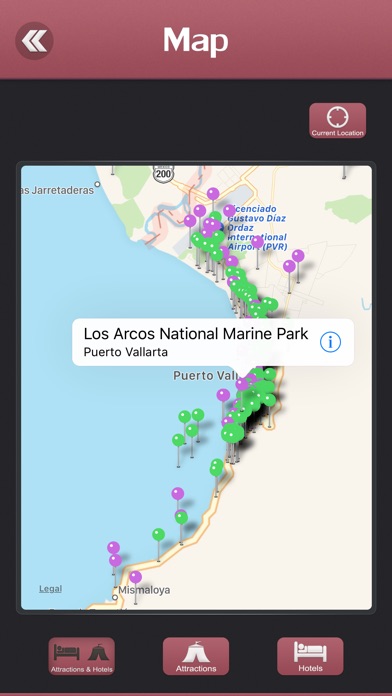Filter map to Attractions only
392x696 pixels.
(x=196, y=656)
